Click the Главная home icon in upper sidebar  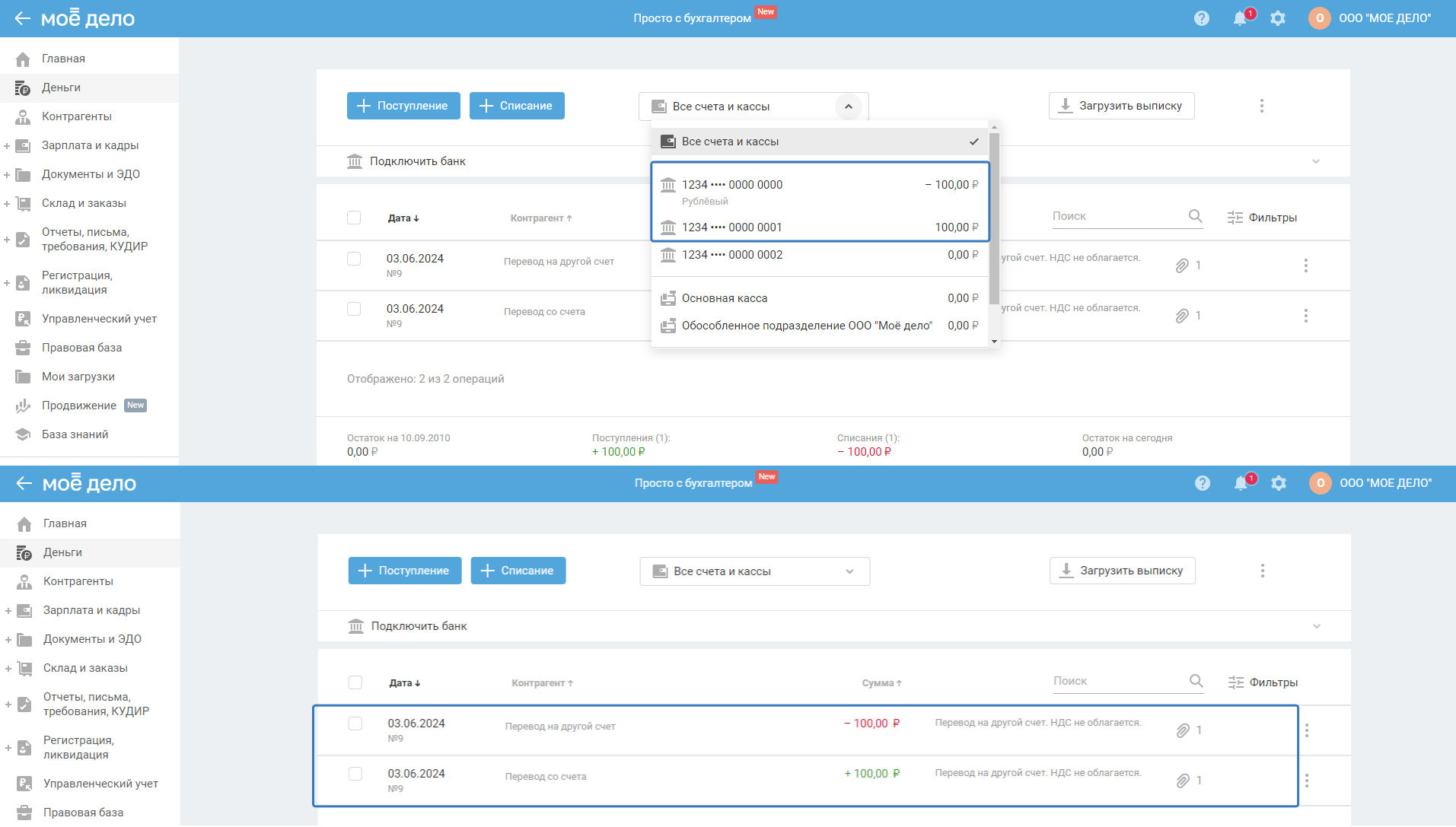tap(23, 59)
